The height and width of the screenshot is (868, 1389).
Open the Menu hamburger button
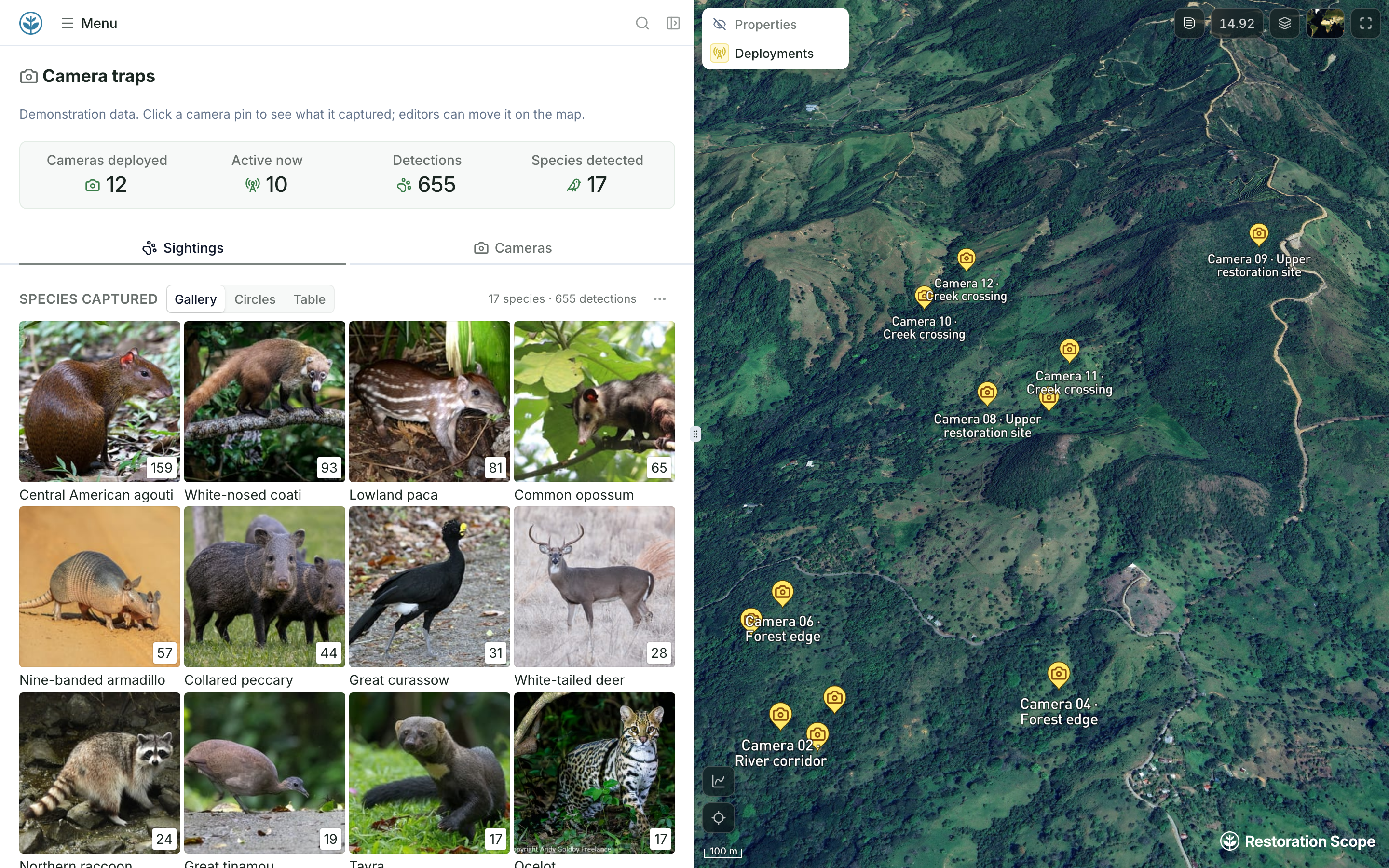(89, 23)
